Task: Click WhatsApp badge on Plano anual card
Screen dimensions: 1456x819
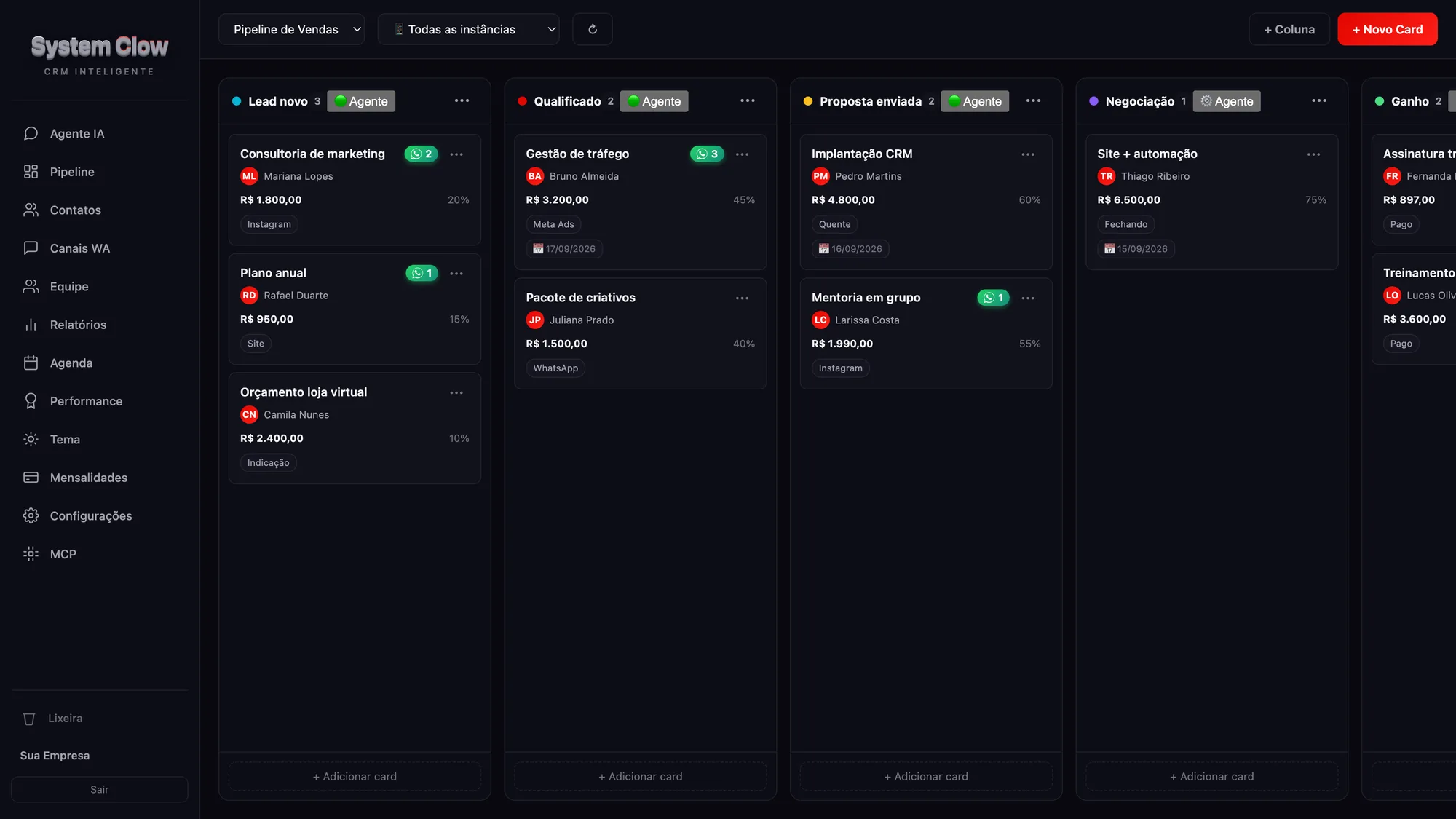Action: 422,273
